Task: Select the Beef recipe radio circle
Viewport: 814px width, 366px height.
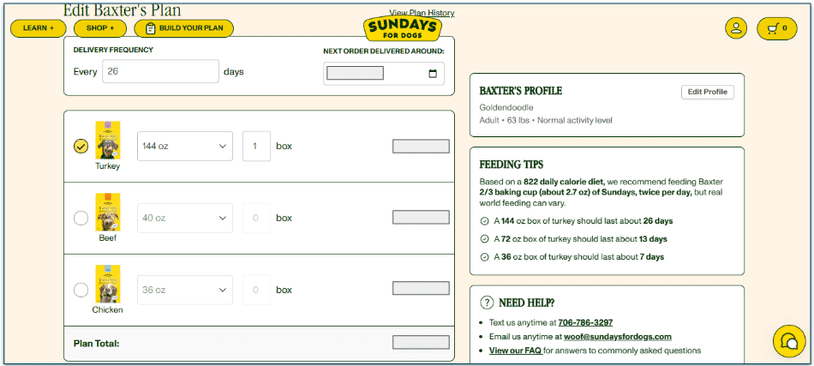Action: (x=80, y=218)
